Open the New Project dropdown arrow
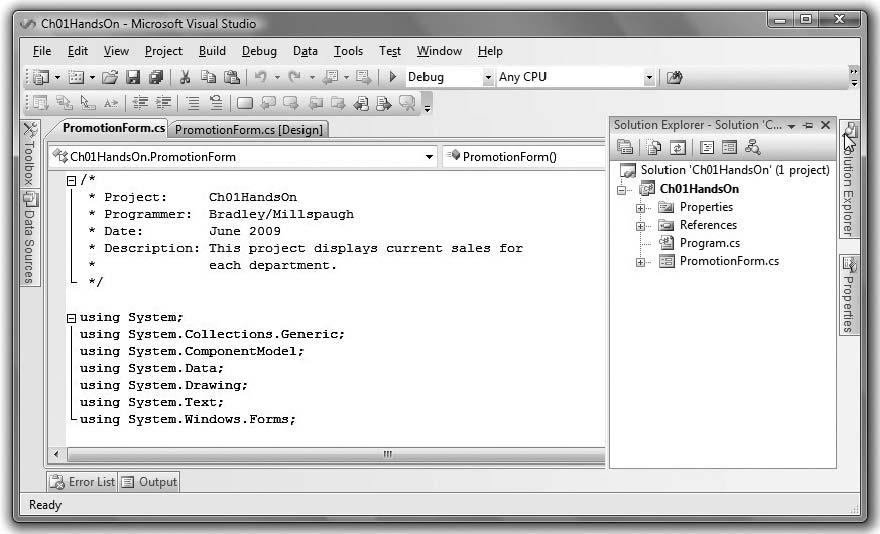The image size is (880, 534). coord(57,77)
